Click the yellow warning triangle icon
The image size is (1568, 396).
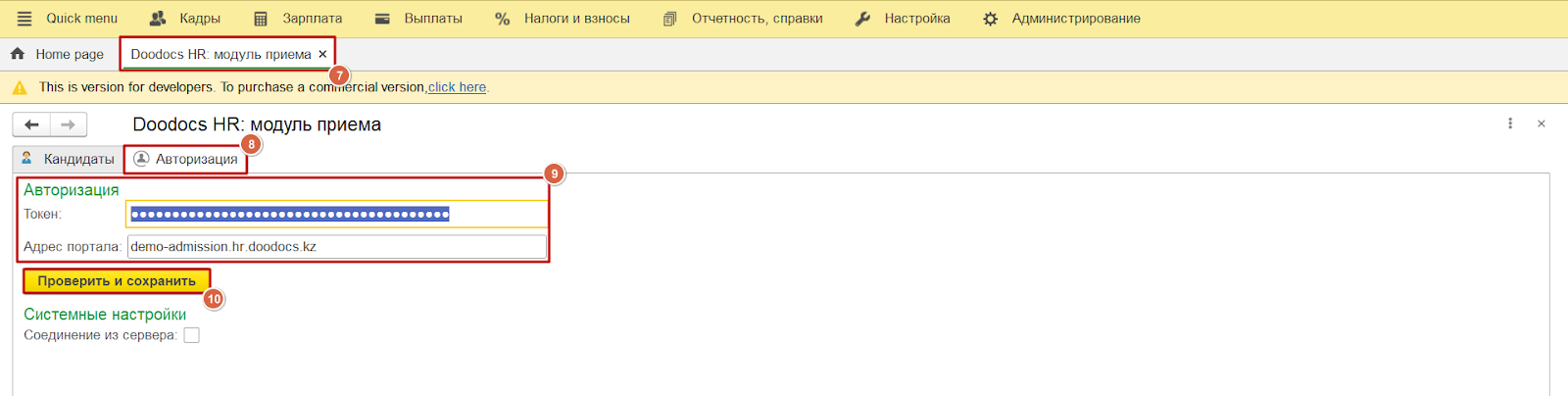[20, 87]
